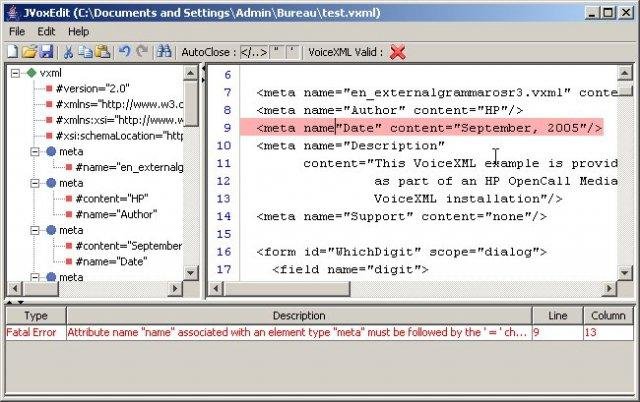Select the #name="Date" attribute
The height and width of the screenshot is (402, 640).
click(111, 262)
